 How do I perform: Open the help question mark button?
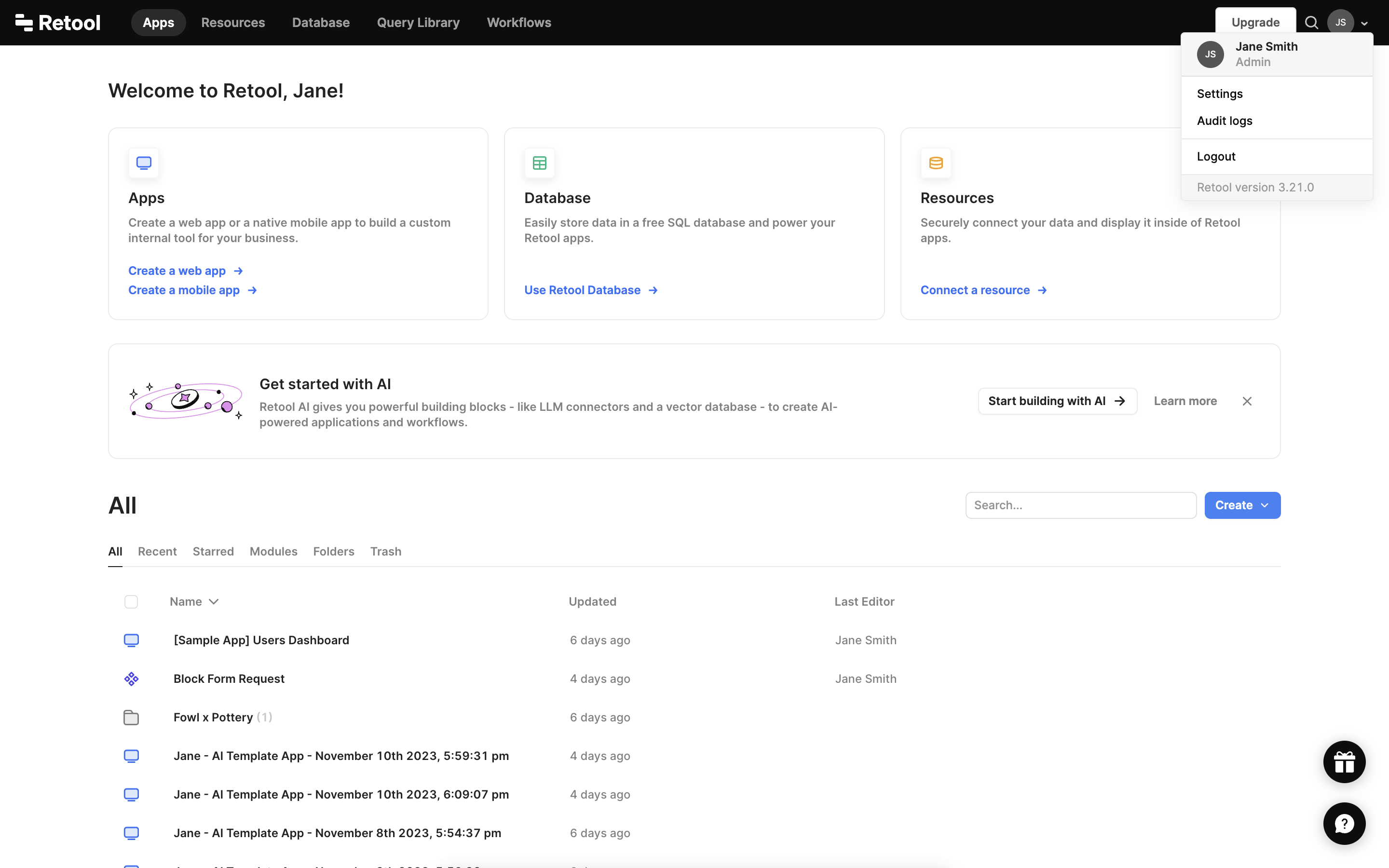(x=1344, y=823)
